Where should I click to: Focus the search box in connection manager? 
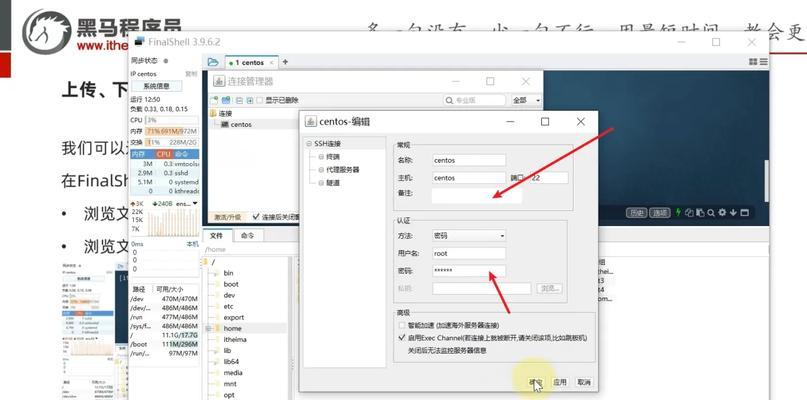coord(475,100)
